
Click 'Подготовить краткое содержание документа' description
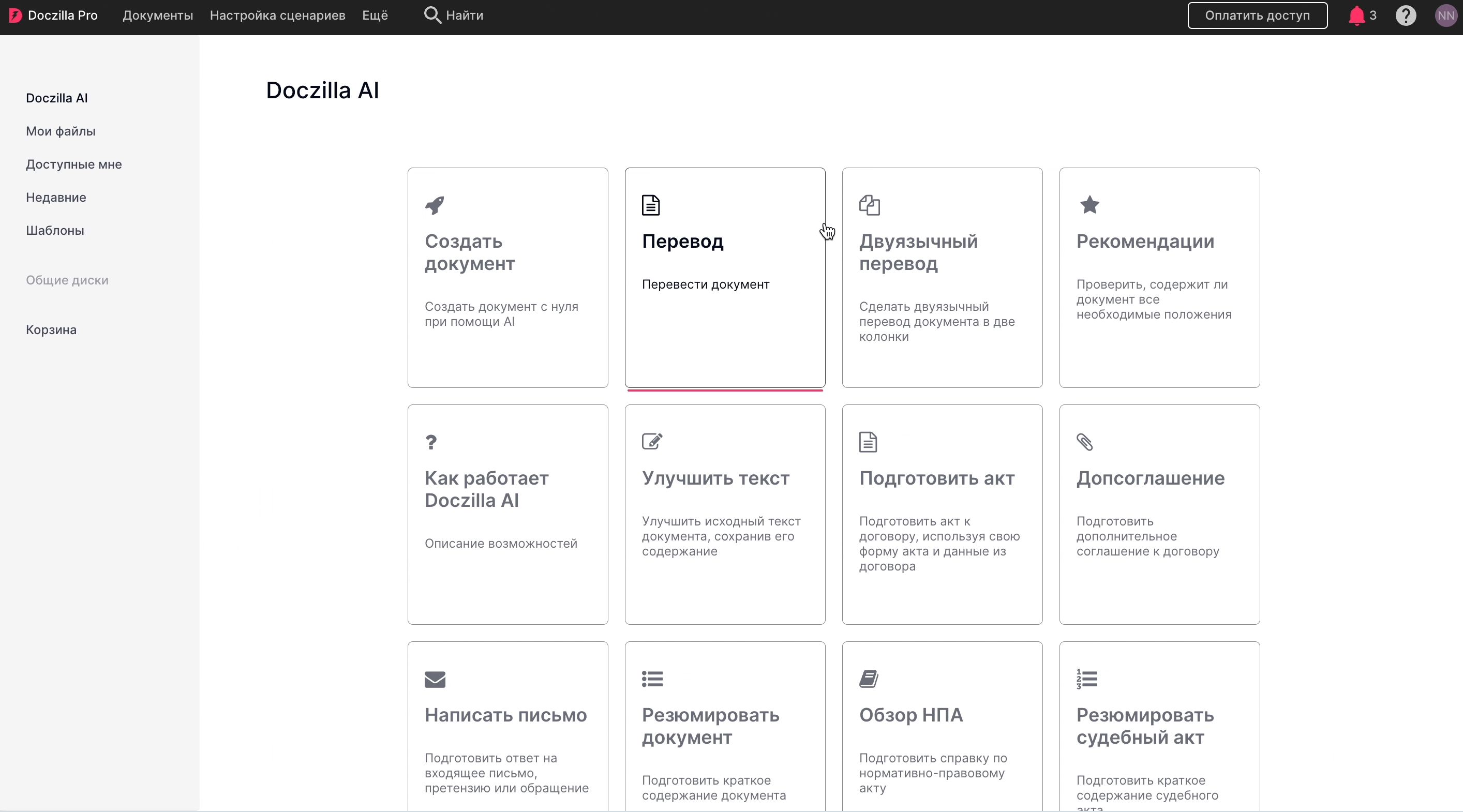point(714,788)
